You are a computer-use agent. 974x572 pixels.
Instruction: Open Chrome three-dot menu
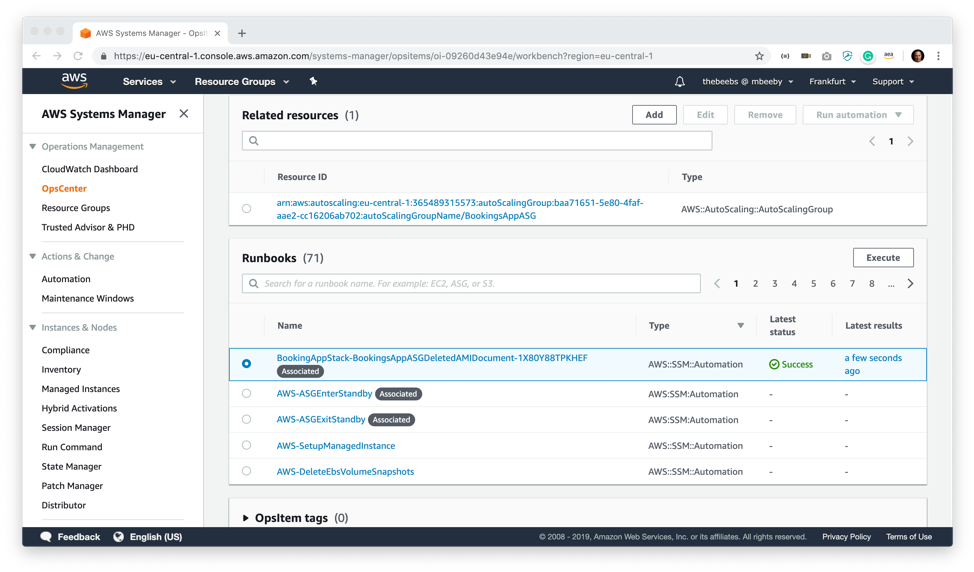[939, 56]
